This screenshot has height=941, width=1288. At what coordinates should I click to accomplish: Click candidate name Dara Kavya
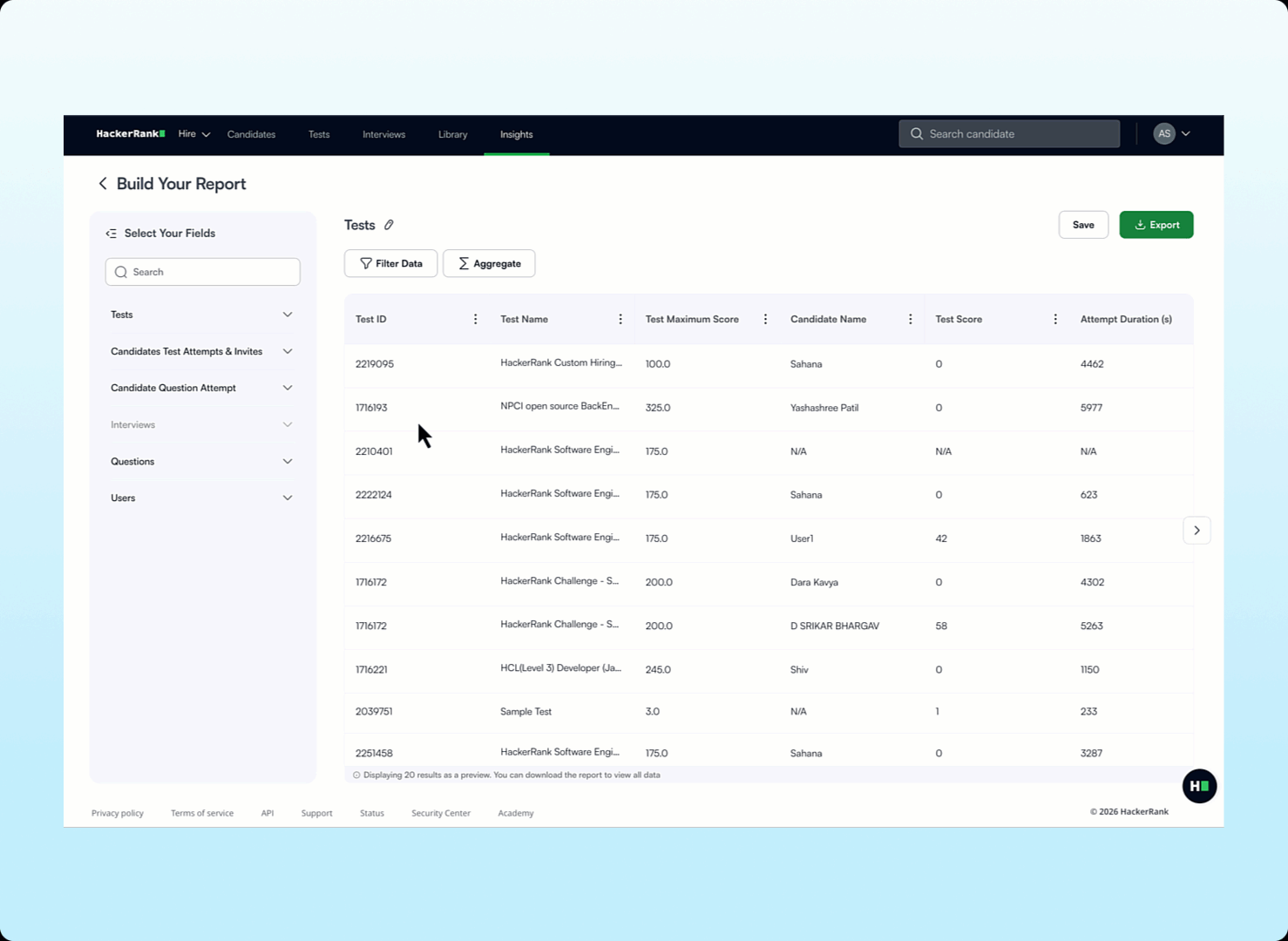[x=814, y=582]
